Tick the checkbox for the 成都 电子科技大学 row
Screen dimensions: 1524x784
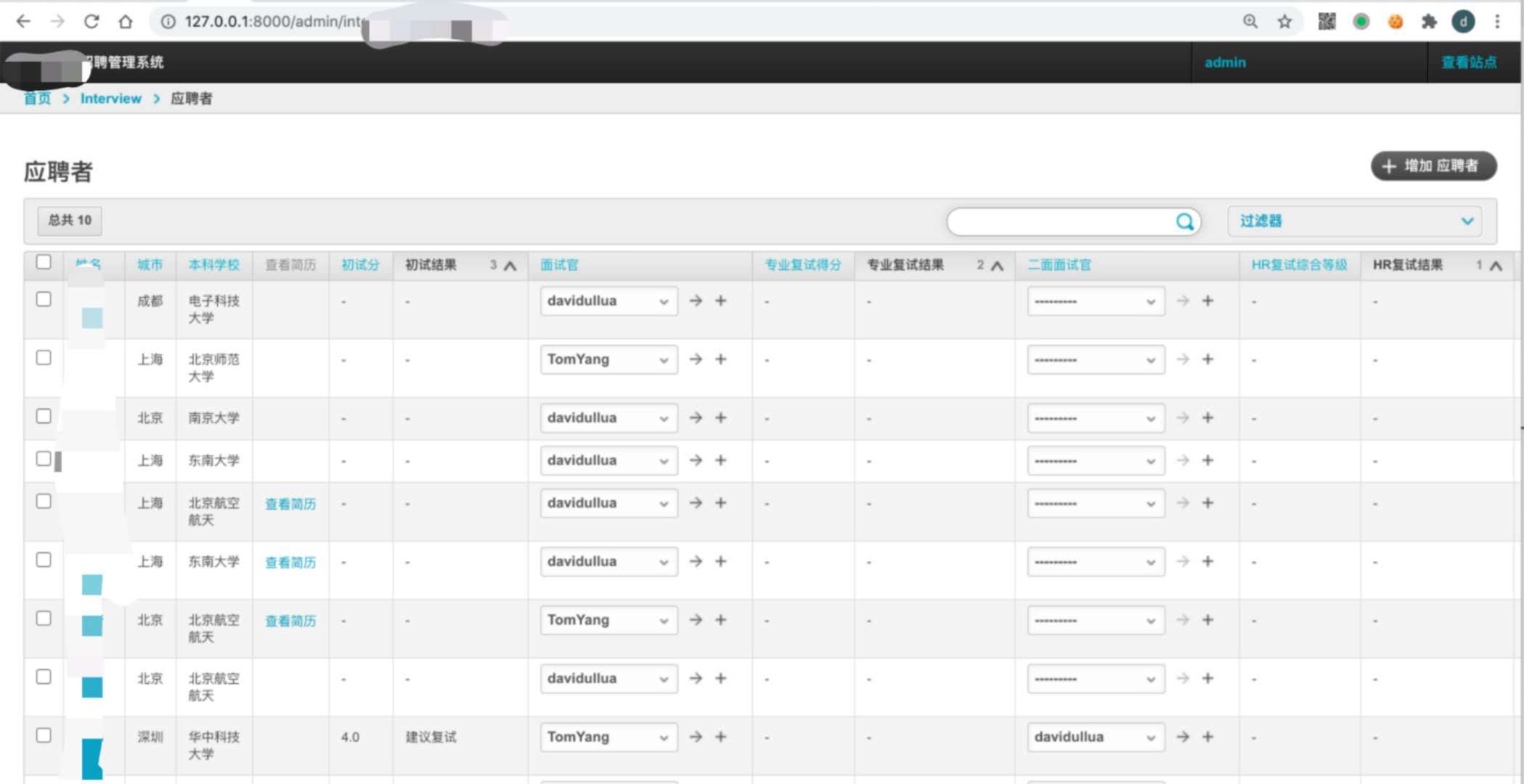tap(44, 299)
